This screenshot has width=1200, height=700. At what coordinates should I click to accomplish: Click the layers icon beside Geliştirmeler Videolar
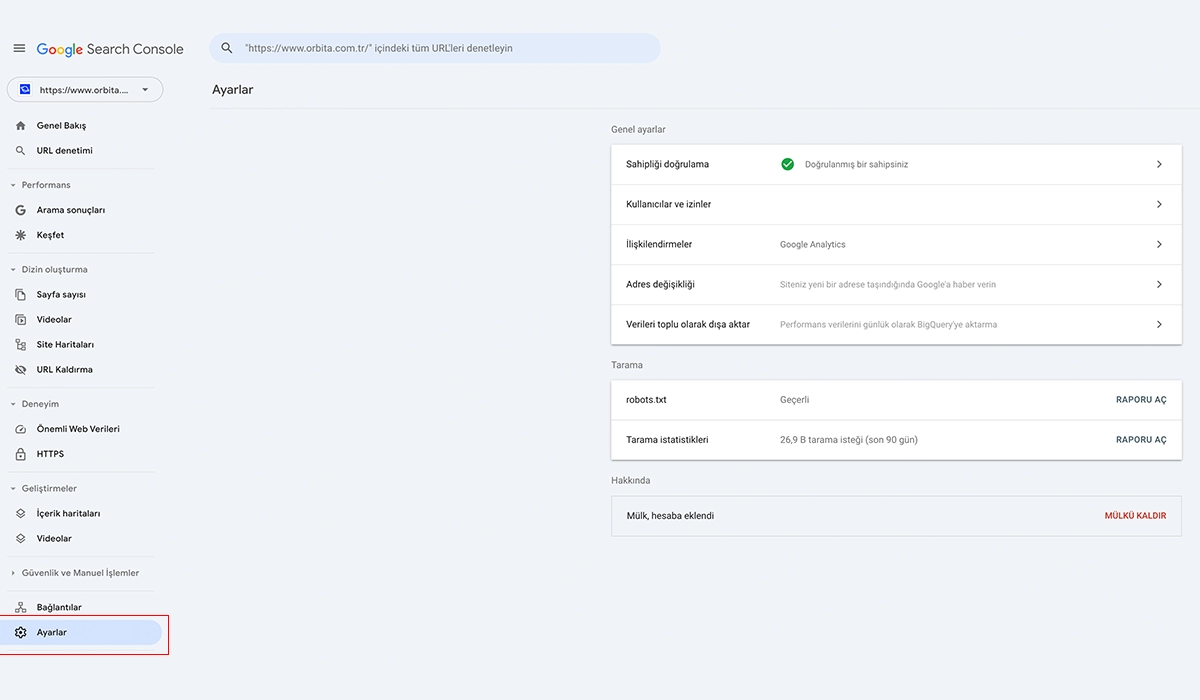(x=21, y=539)
